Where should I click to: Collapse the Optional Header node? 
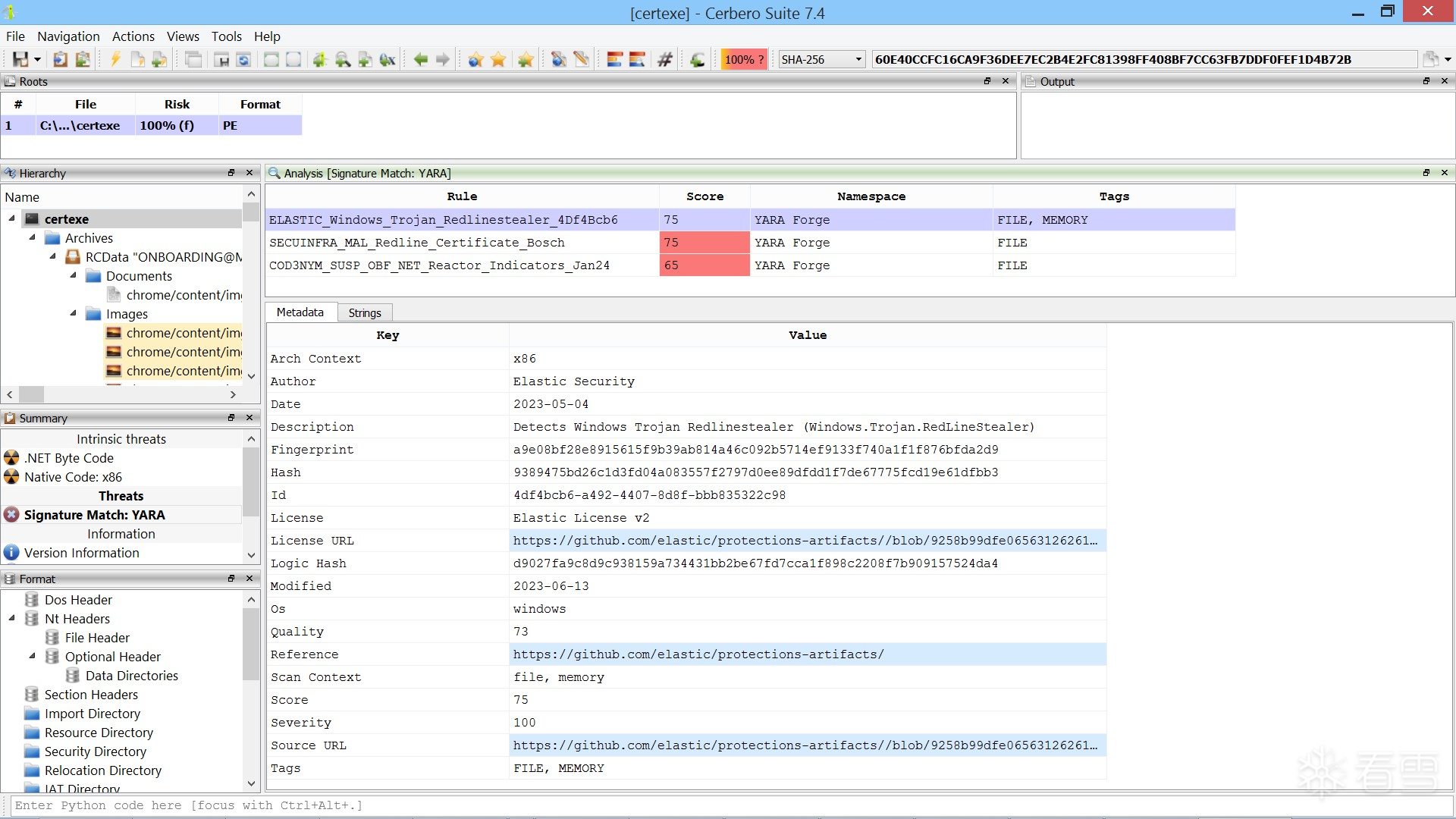[x=33, y=656]
